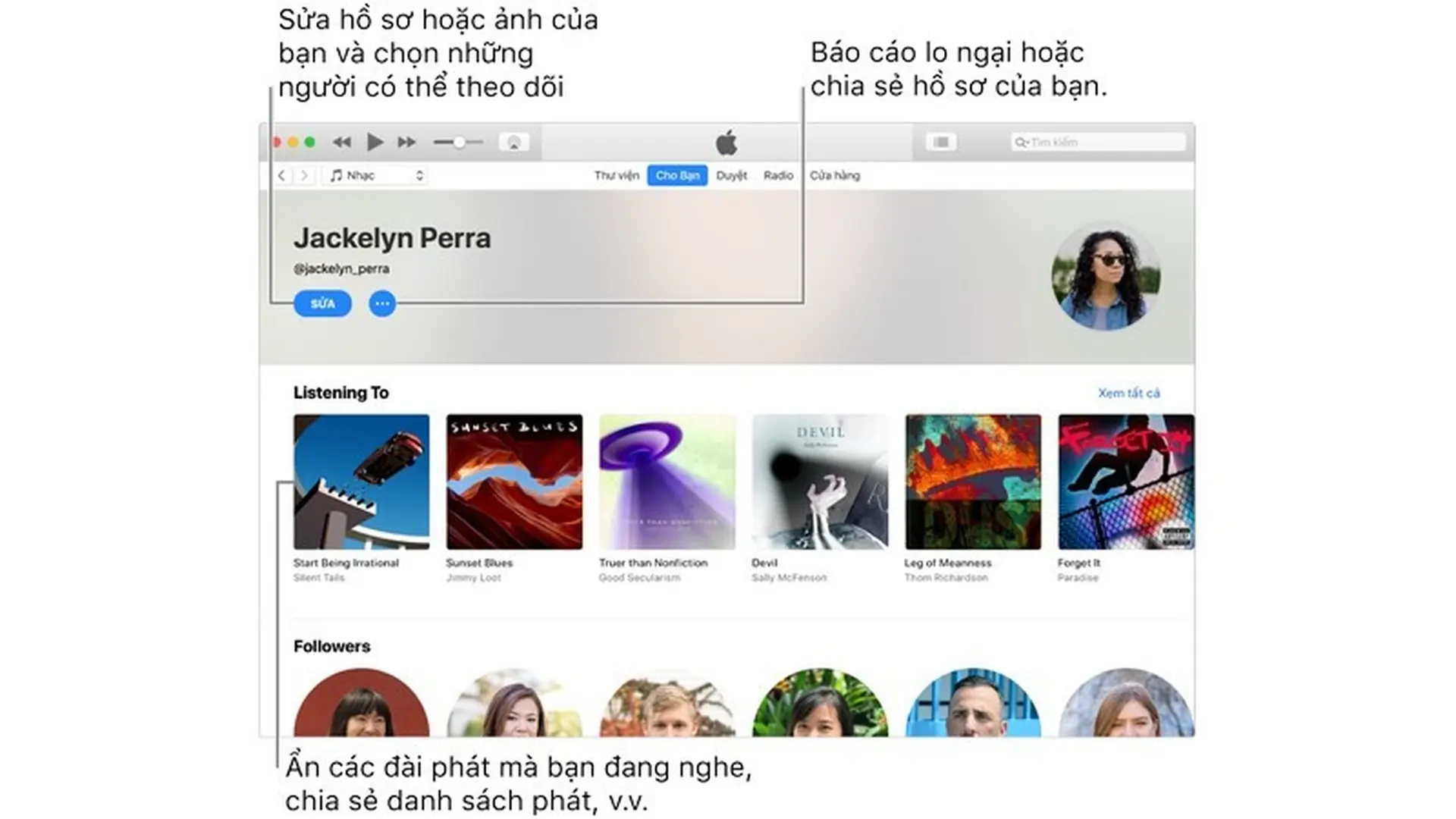
Task: Click the Devil title text
Action: (x=764, y=563)
